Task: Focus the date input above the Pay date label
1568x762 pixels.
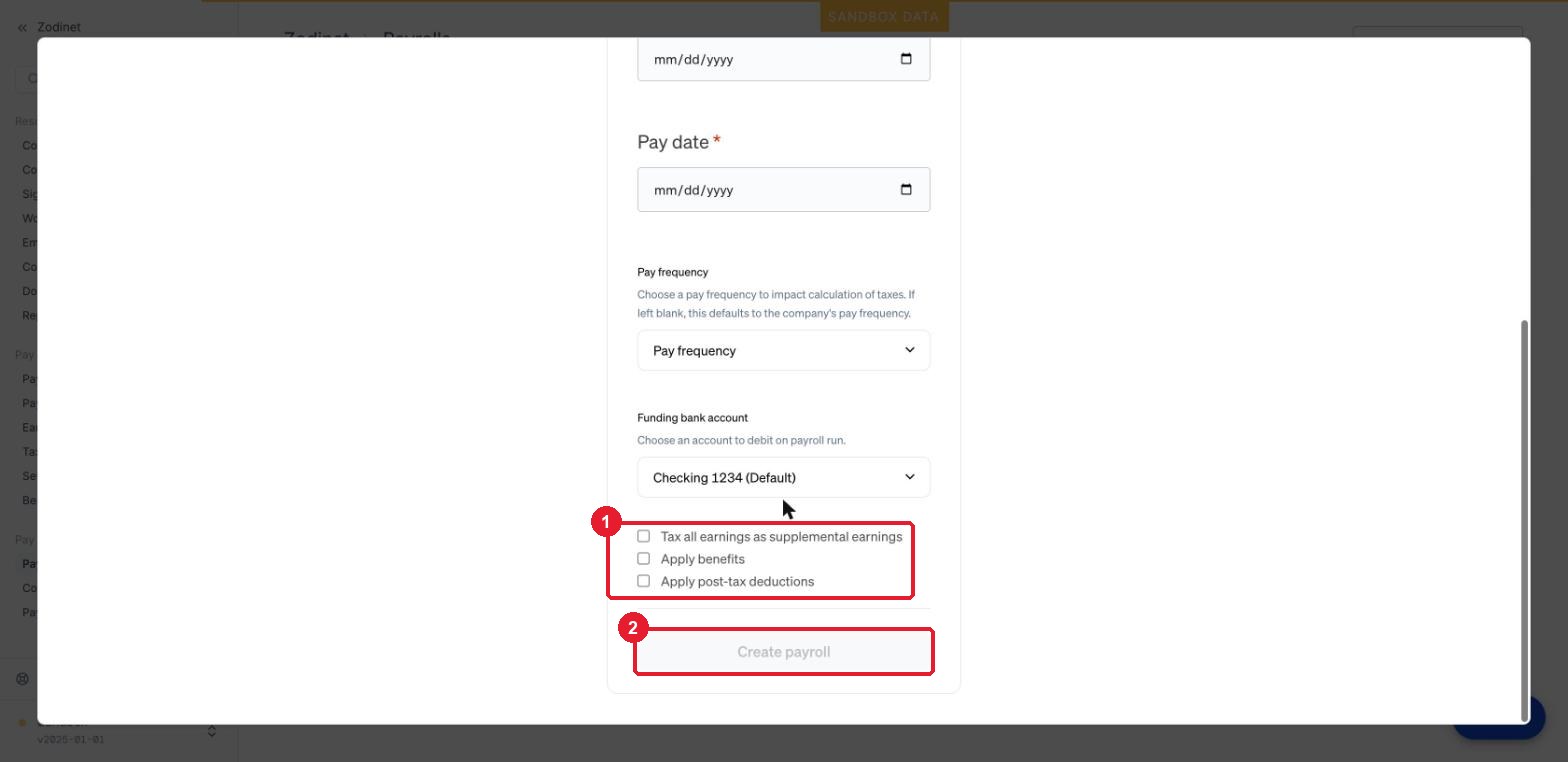Action: pos(784,59)
